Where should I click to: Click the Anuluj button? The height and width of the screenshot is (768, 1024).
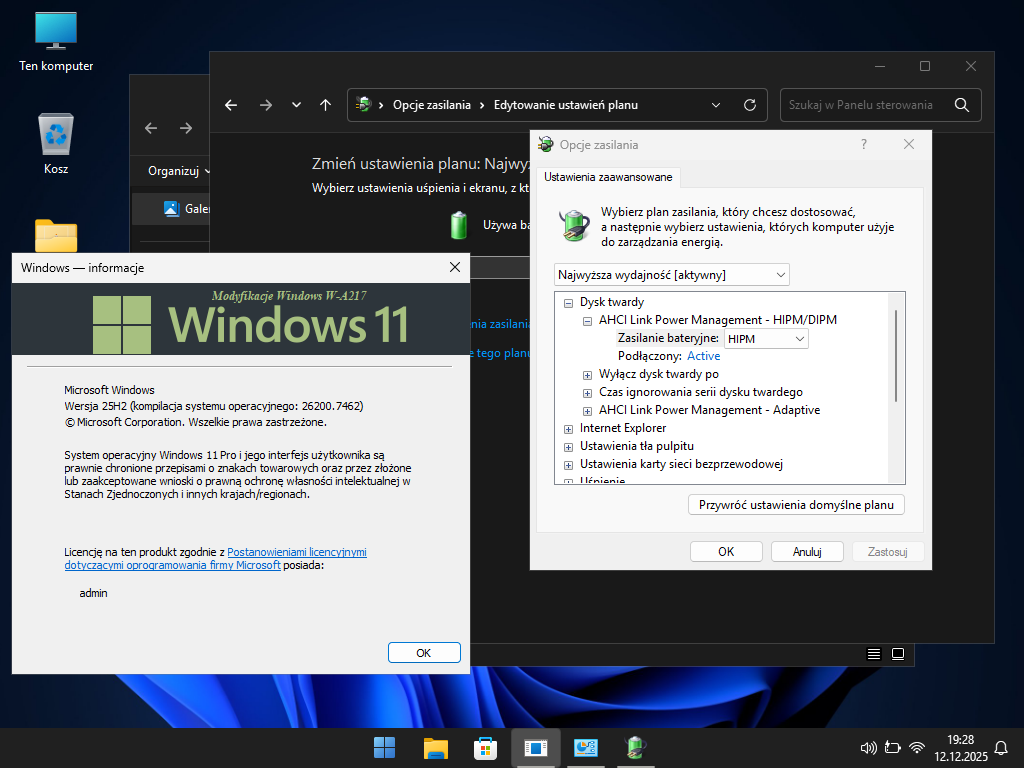[x=807, y=551]
